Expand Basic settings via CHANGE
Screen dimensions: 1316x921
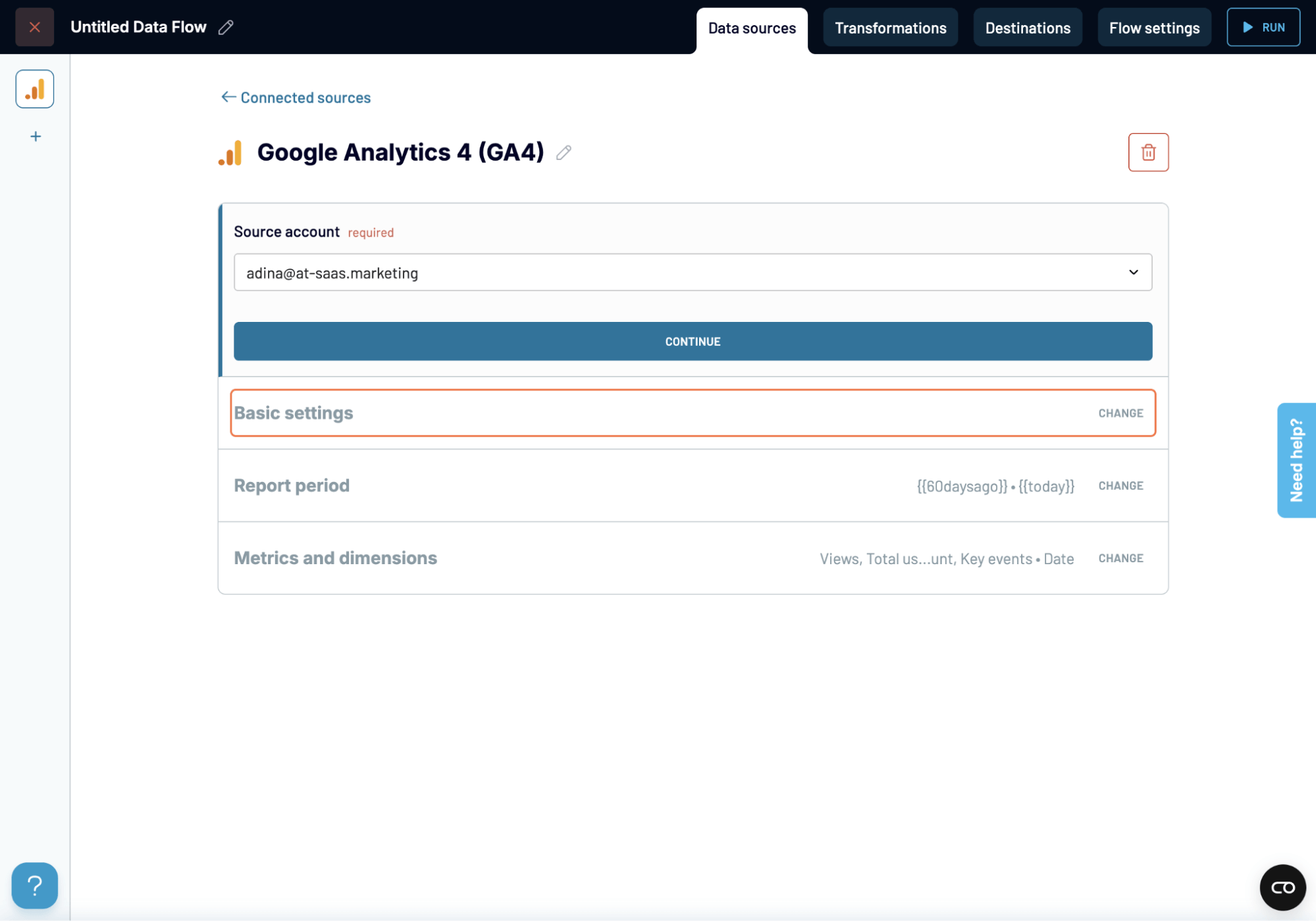[1120, 413]
